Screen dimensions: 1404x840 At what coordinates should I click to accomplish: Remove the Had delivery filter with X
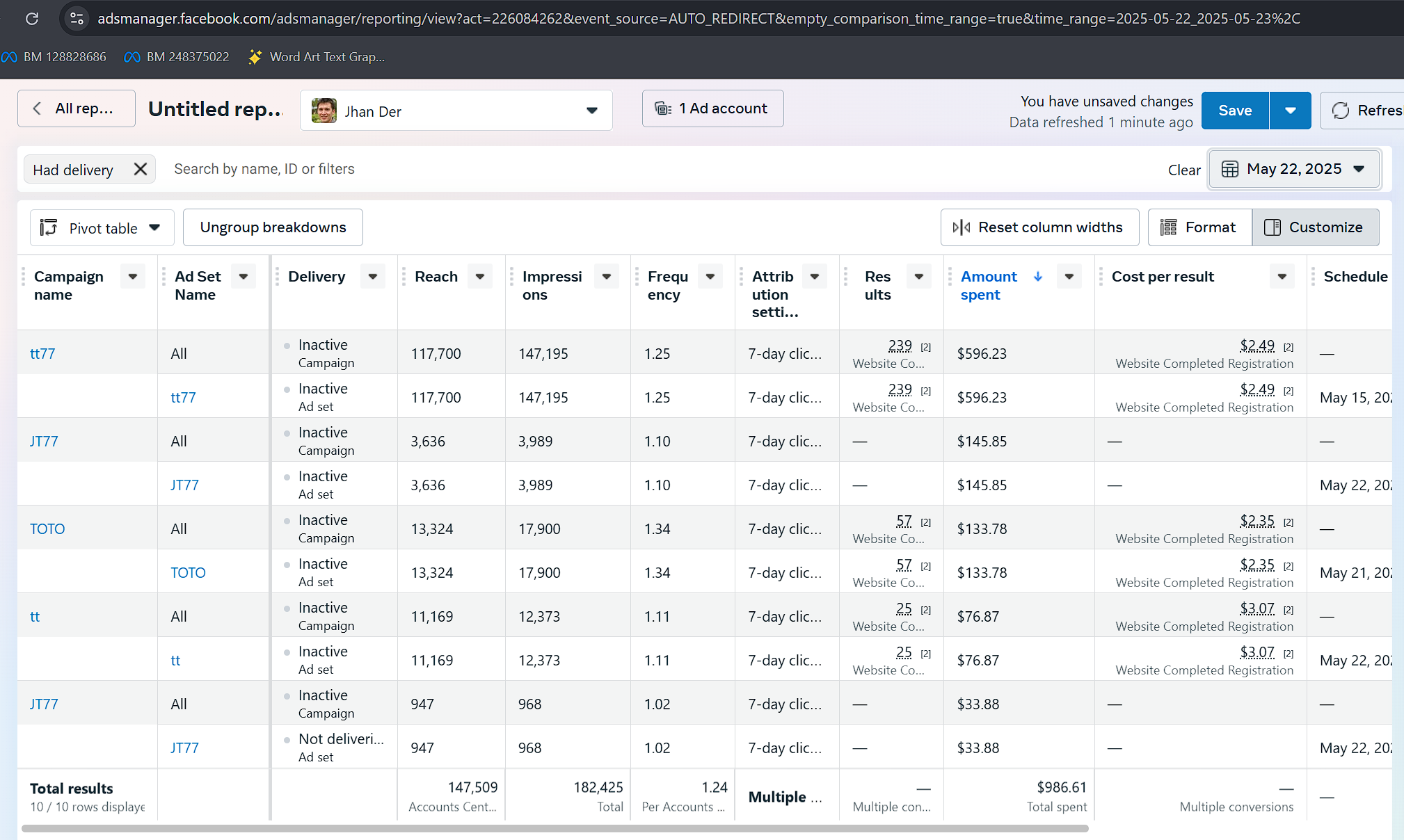click(x=140, y=169)
